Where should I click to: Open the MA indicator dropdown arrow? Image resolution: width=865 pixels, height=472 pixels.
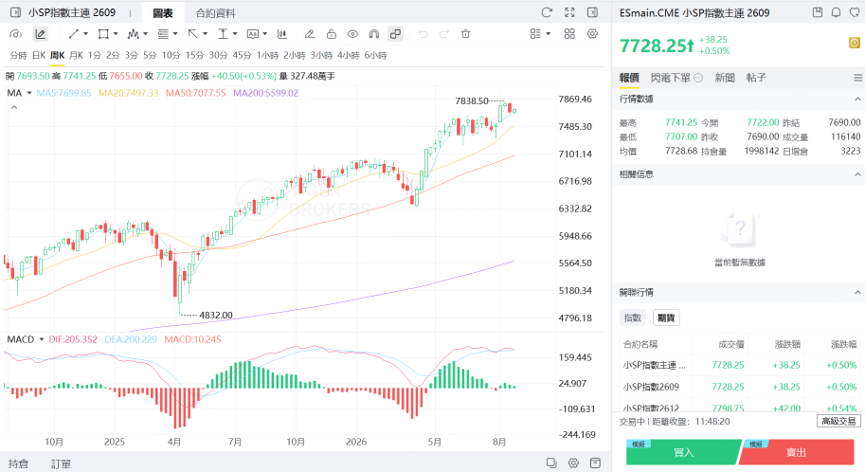pyautogui.click(x=29, y=93)
